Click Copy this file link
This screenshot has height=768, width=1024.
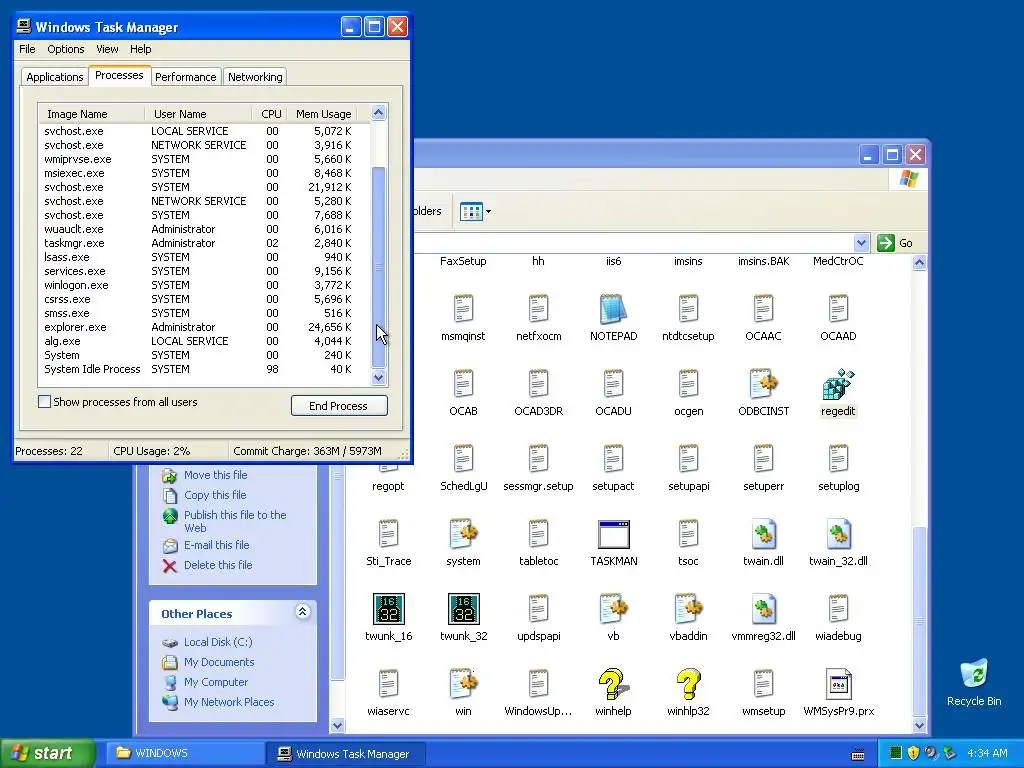[215, 495]
